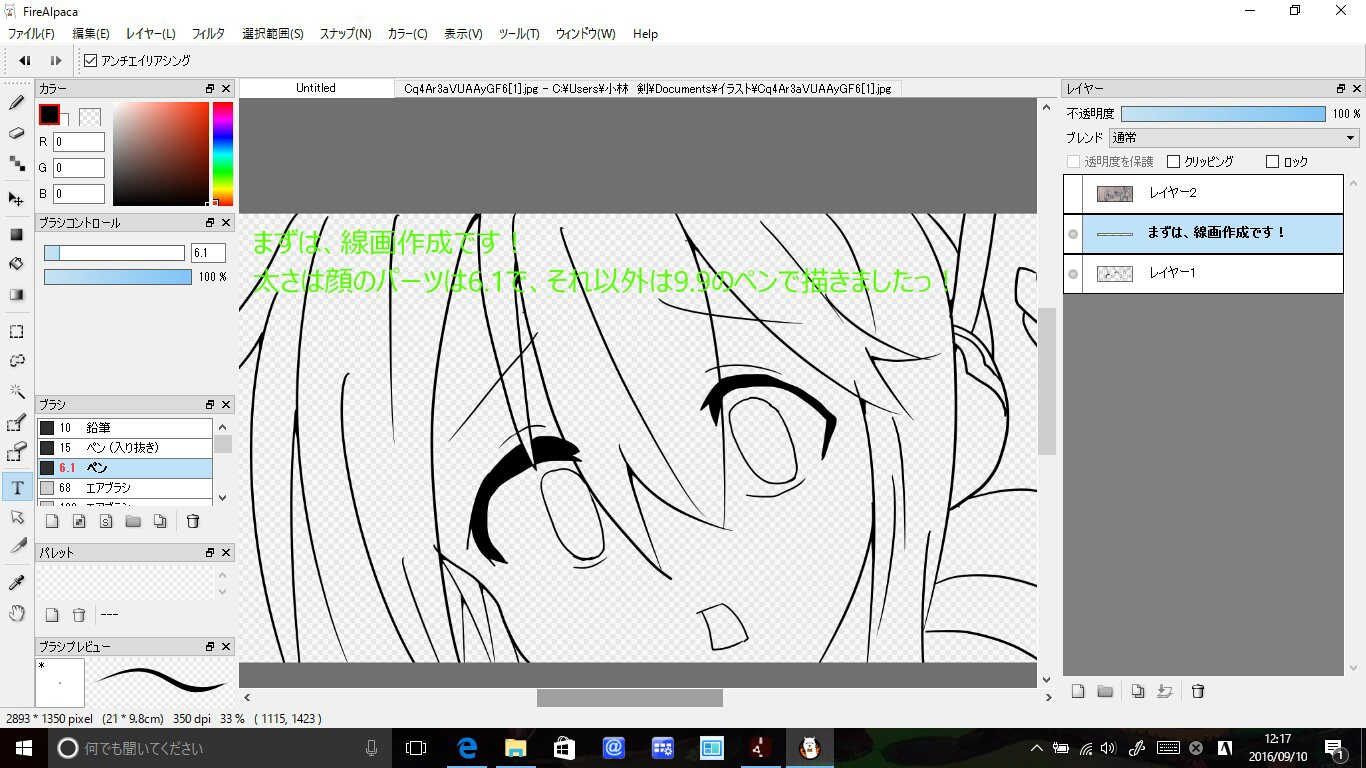Add a new layer in Layers panel

1078,691
